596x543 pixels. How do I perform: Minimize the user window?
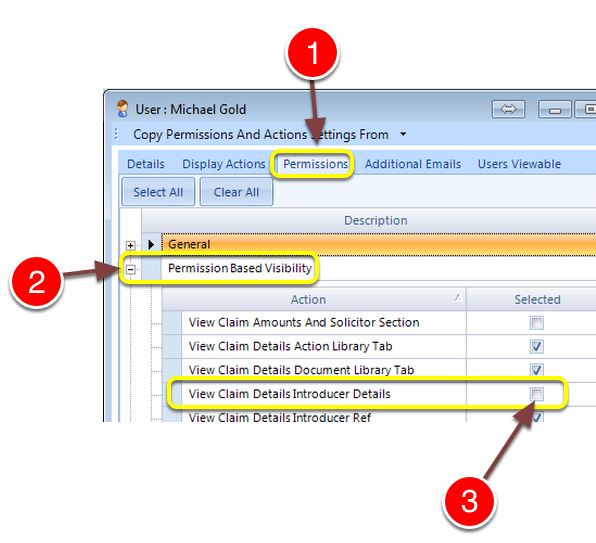pyautogui.click(x=555, y=109)
